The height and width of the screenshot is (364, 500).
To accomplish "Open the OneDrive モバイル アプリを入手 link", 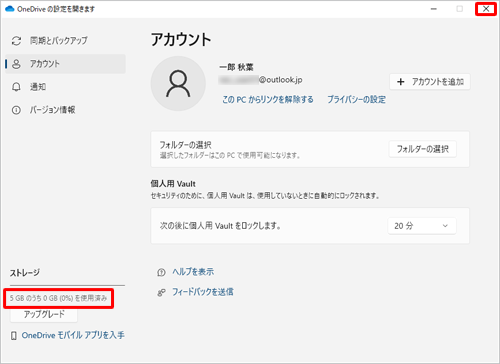I will [x=73, y=335].
